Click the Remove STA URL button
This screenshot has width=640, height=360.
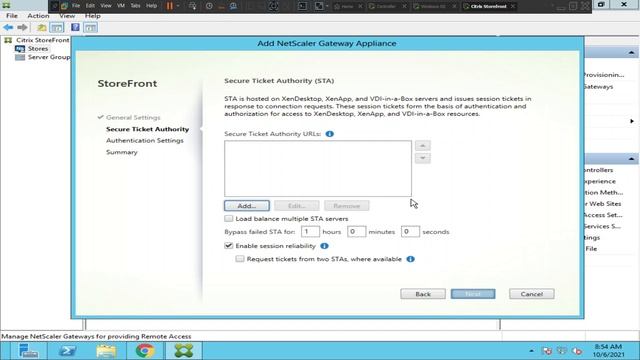(347, 206)
